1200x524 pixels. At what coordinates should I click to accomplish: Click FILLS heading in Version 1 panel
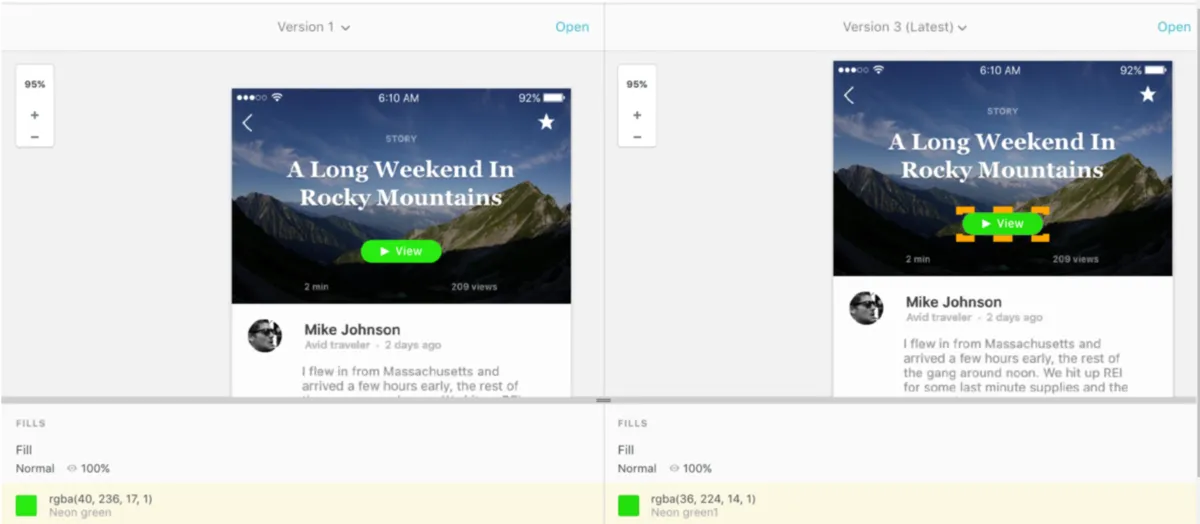(x=31, y=424)
